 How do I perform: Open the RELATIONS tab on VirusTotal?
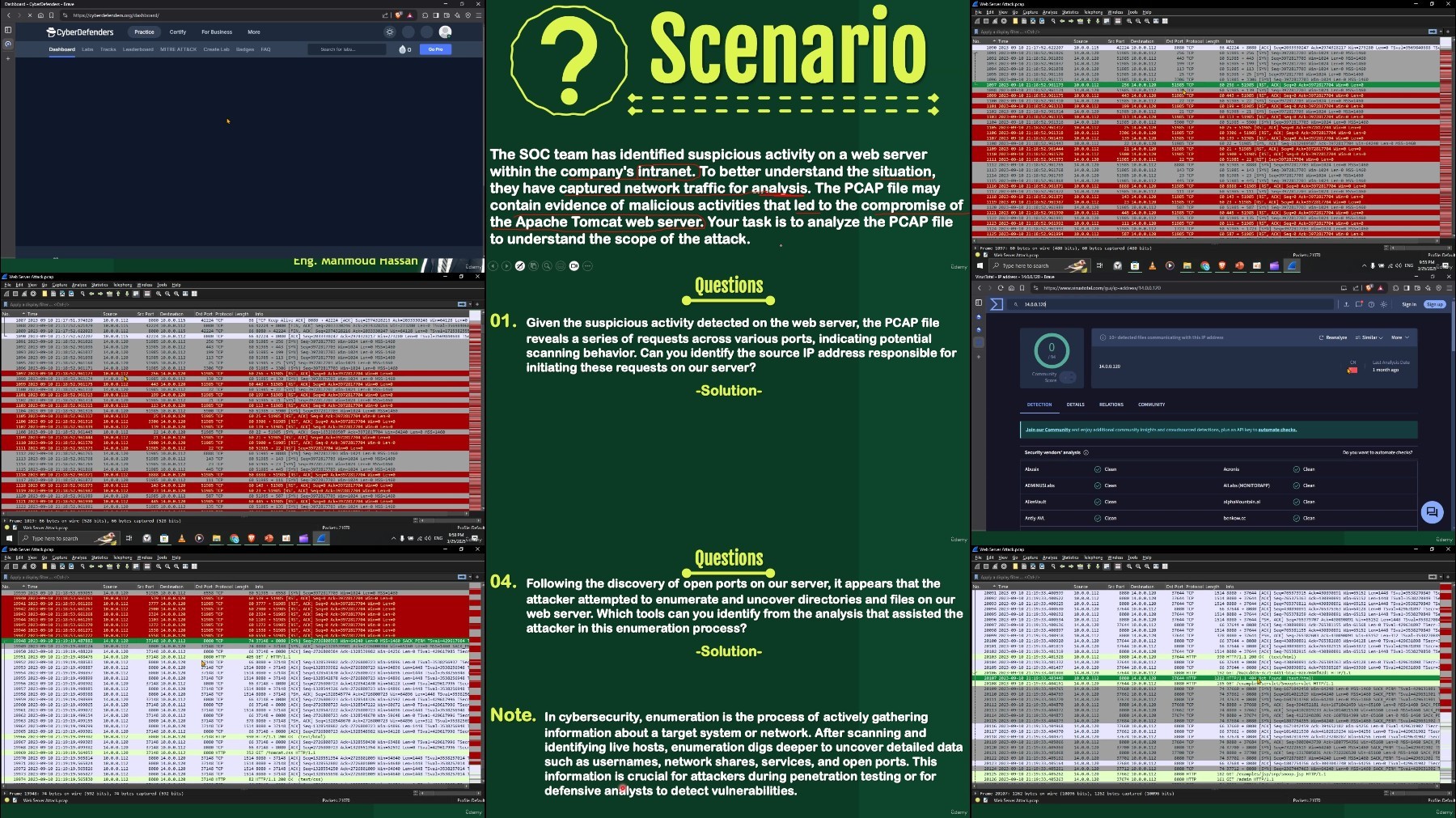pos(1111,405)
